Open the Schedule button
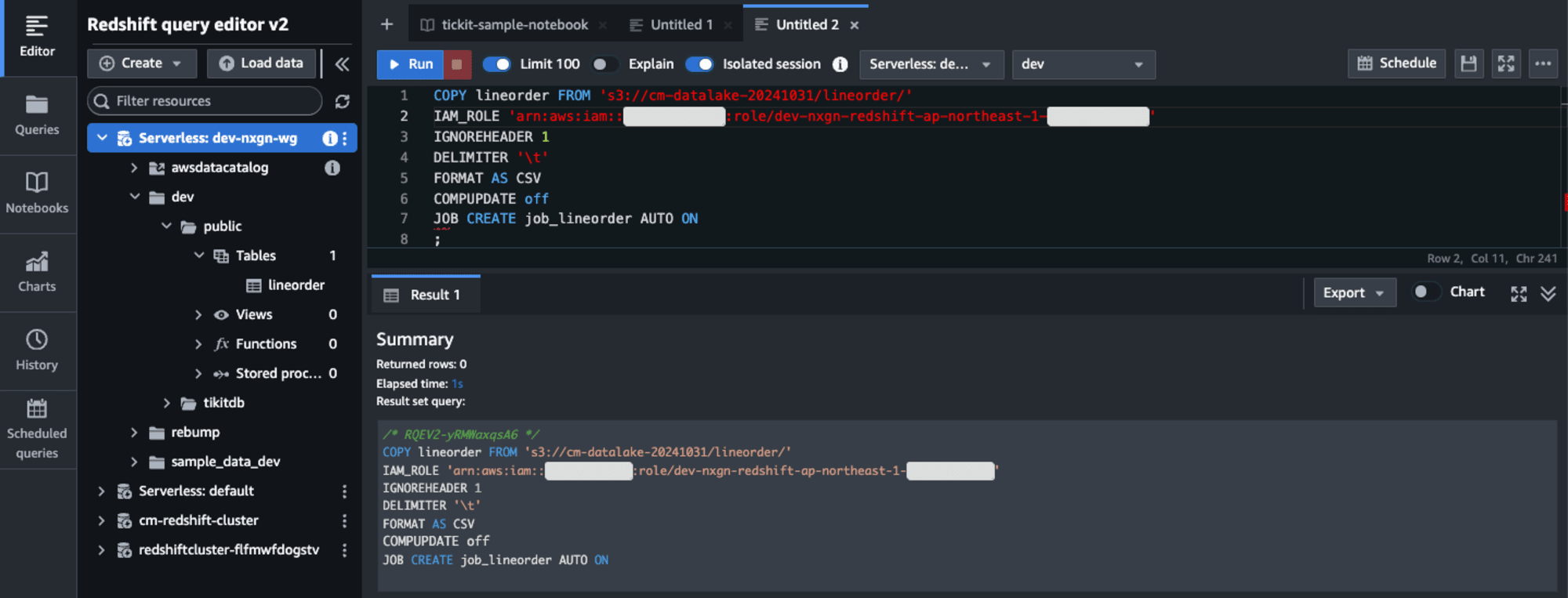 coord(1396,63)
